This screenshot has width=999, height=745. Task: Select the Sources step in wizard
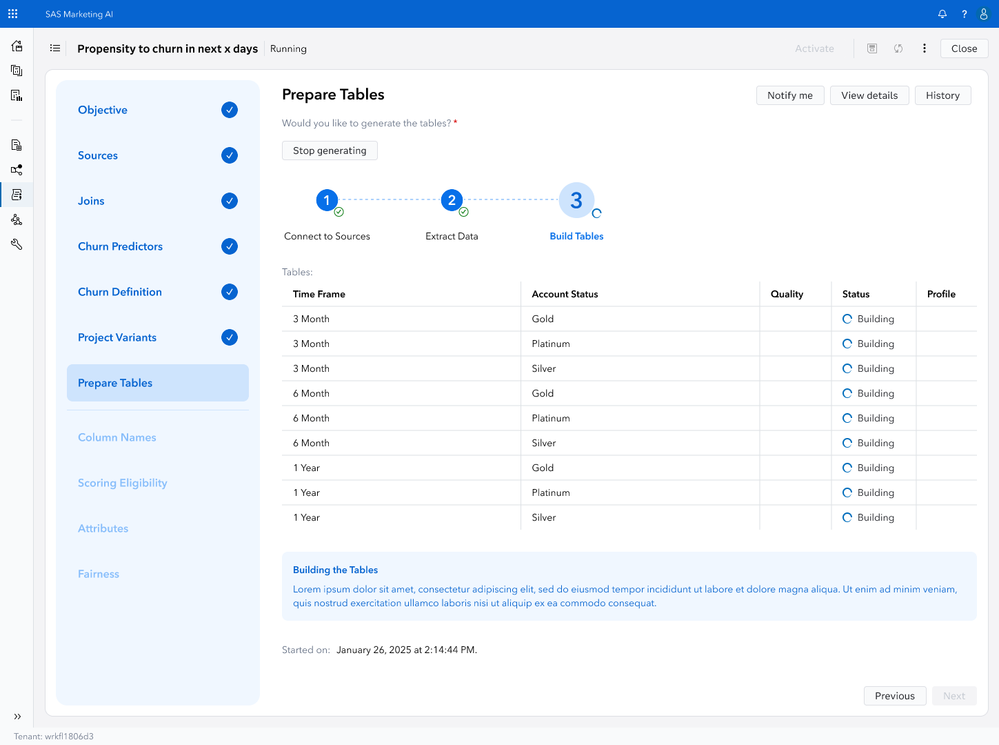98,156
